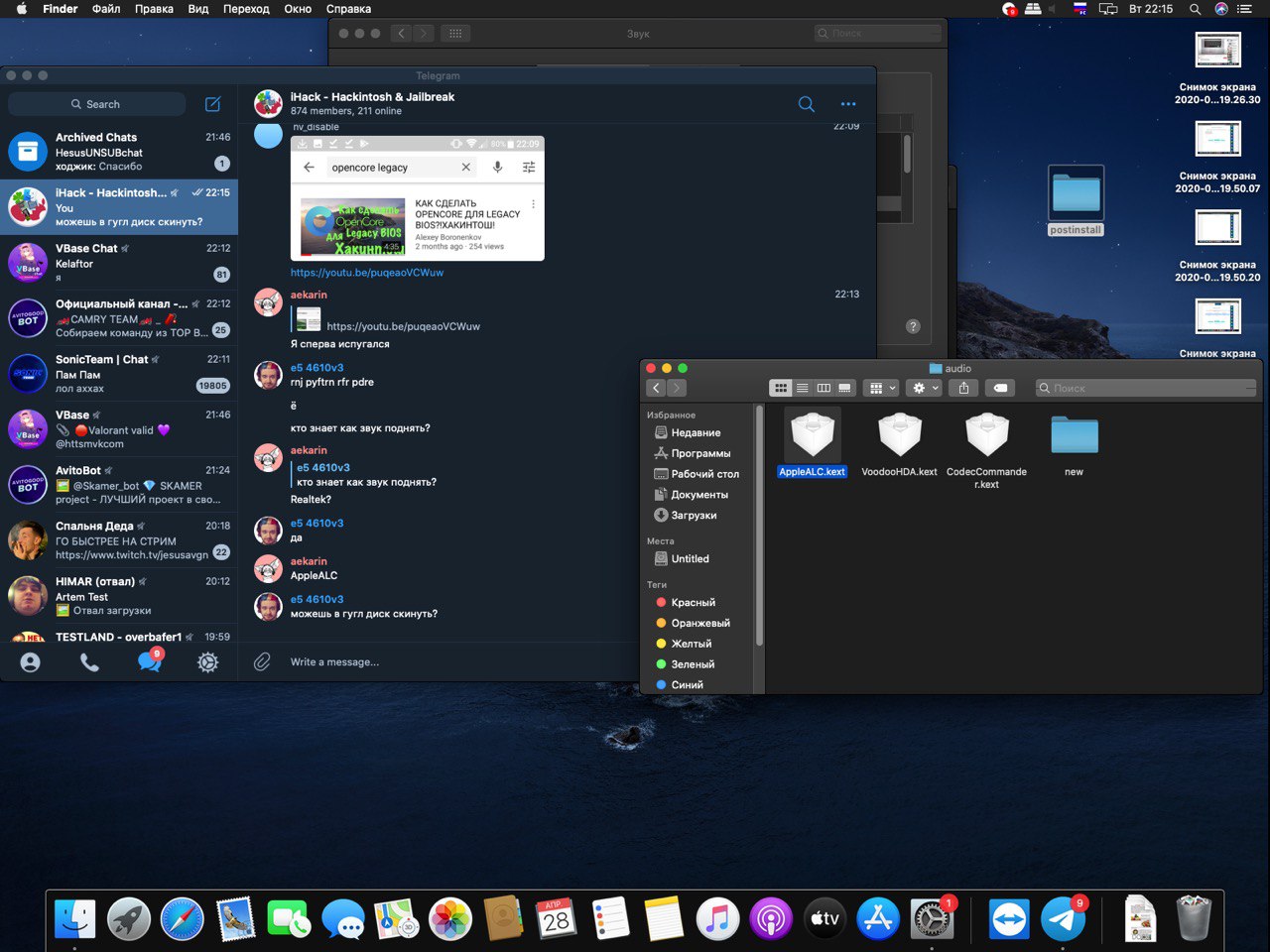Click the Finder Поиск search field

(1146, 388)
